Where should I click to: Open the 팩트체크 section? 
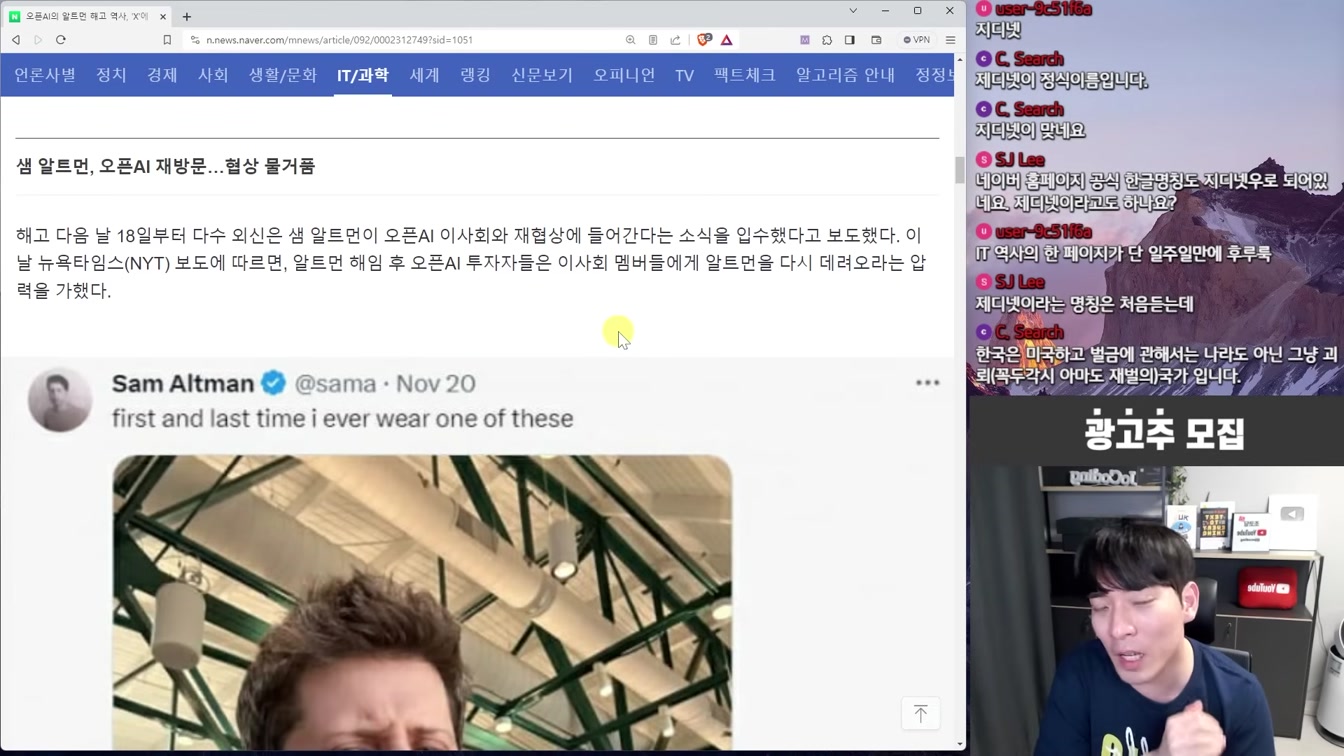745,75
